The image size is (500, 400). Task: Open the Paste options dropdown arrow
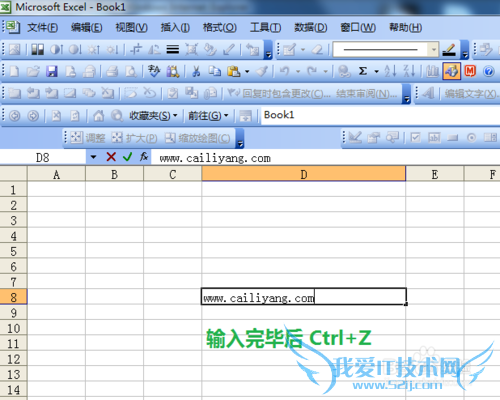click(x=247, y=71)
